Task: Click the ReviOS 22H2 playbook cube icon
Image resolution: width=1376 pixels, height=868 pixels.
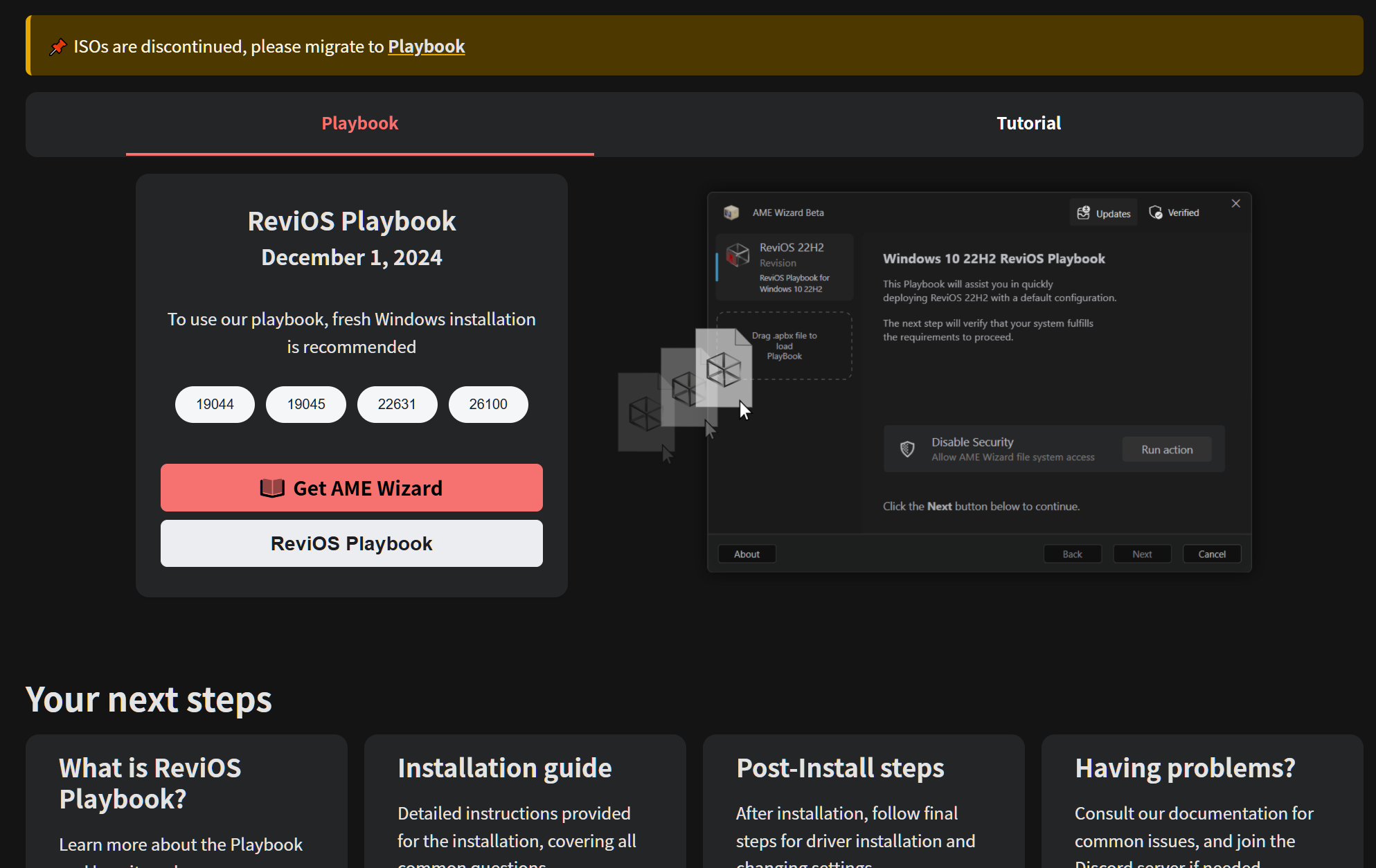Action: coord(738,255)
